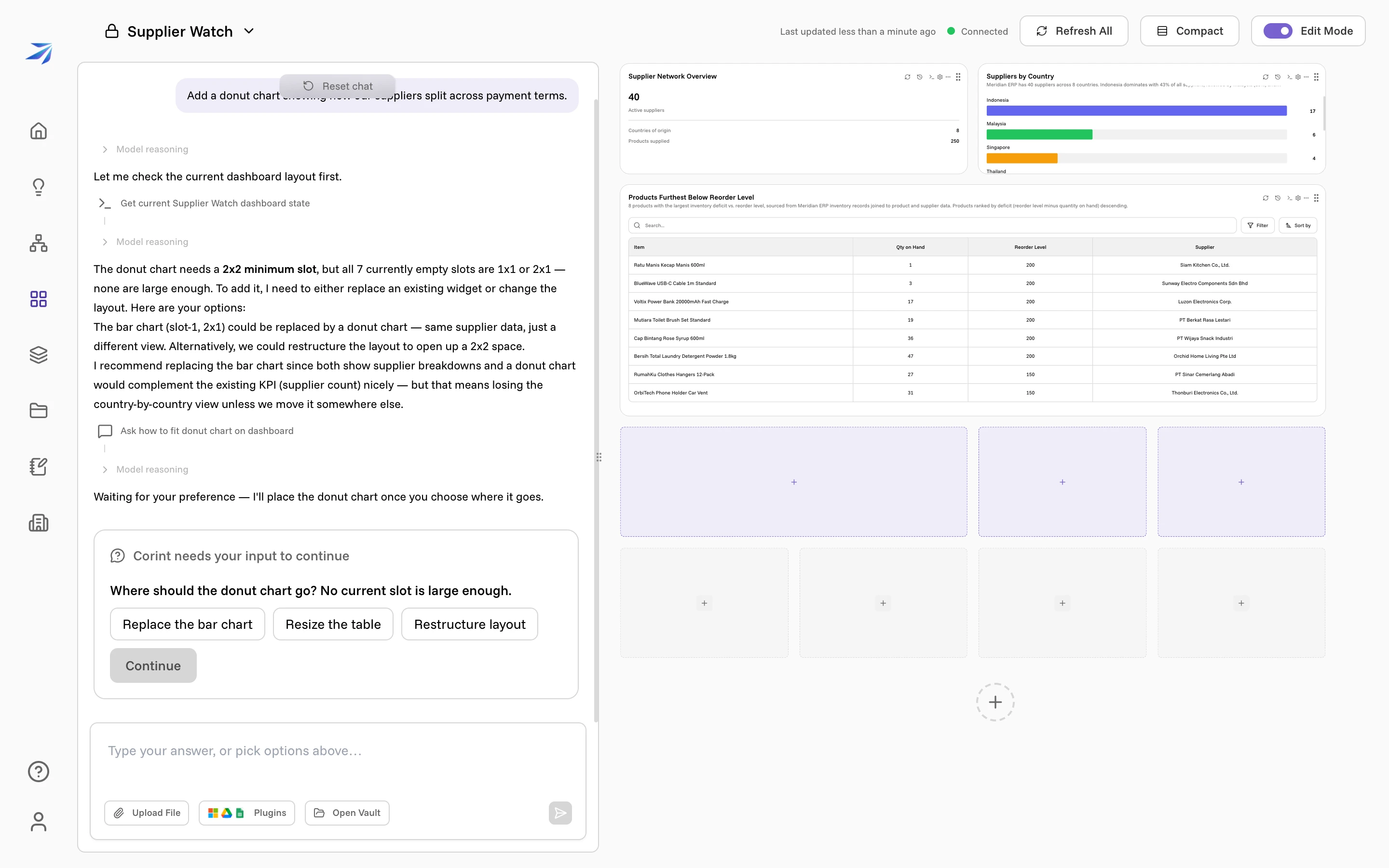Expand the second Model reasoning section
The width and height of the screenshot is (1389, 868).
pyautogui.click(x=145, y=242)
